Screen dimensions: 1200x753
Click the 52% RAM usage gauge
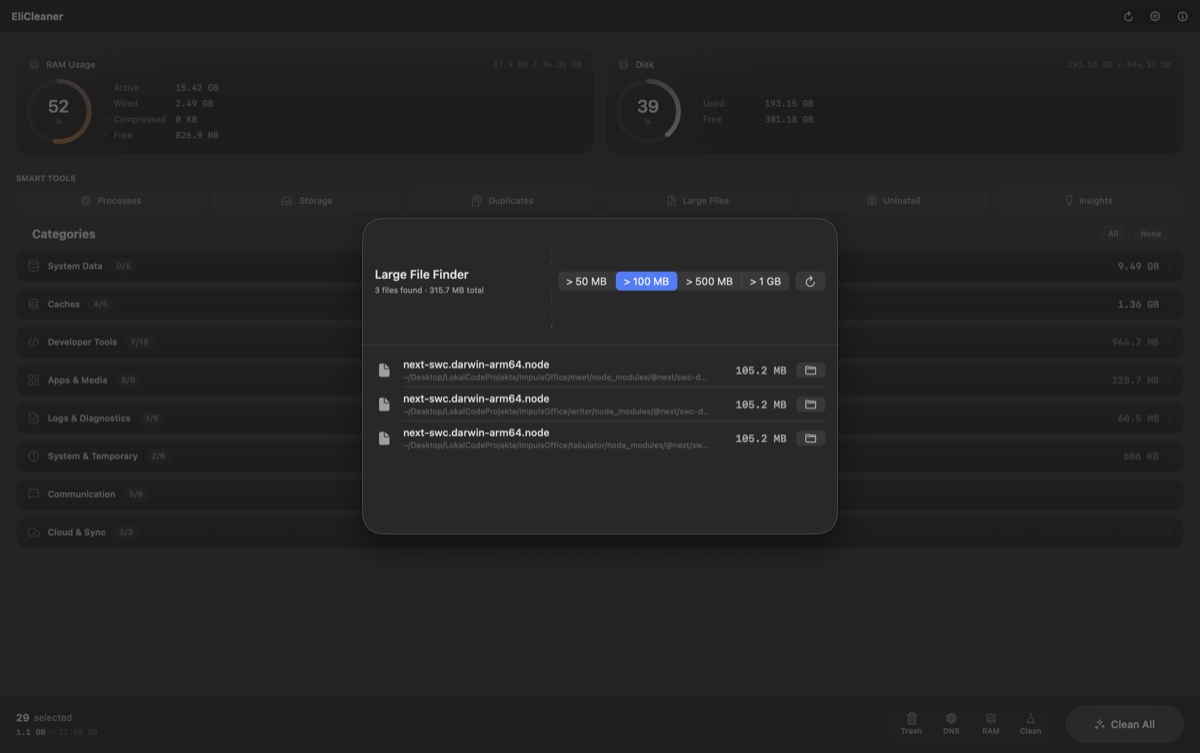point(59,111)
